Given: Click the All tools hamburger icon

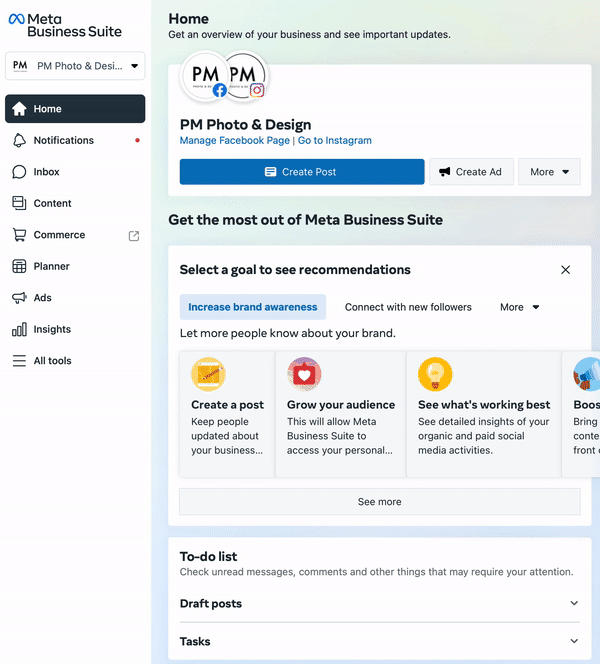Looking at the screenshot, I should point(19,361).
